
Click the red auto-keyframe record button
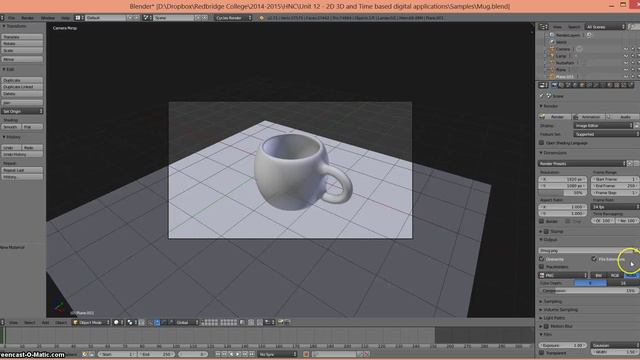coord(306,354)
